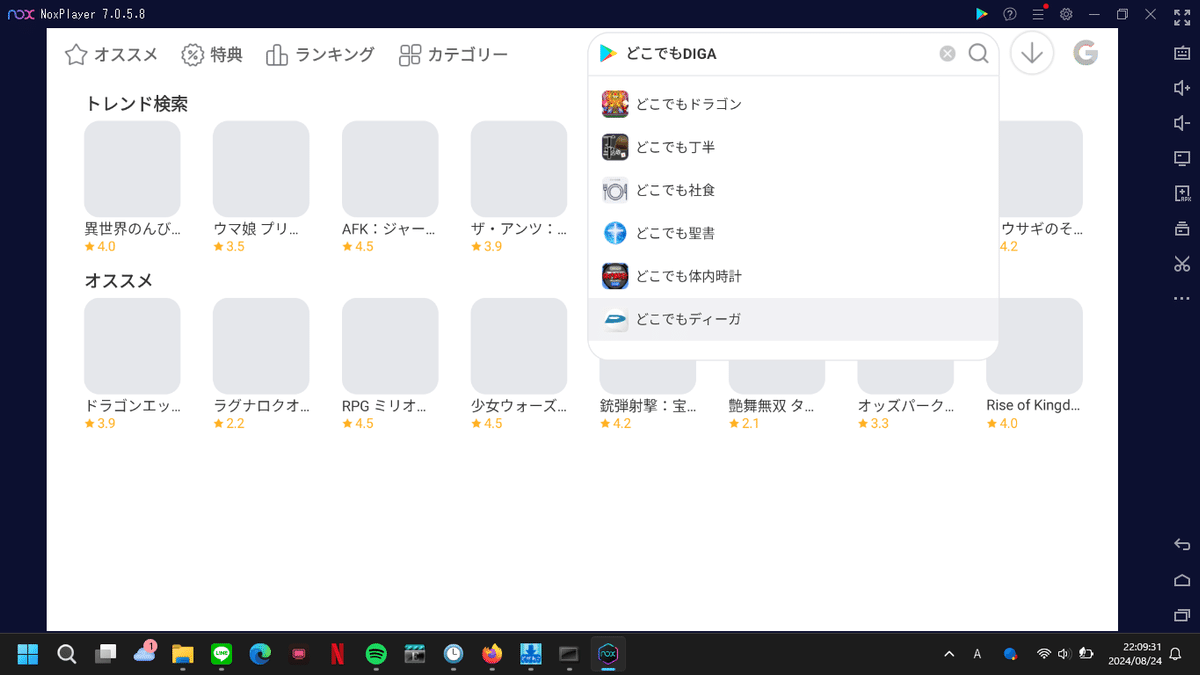The width and height of the screenshot is (1200, 675).
Task: Open Spotify from the Windows taskbar
Action: coord(375,654)
